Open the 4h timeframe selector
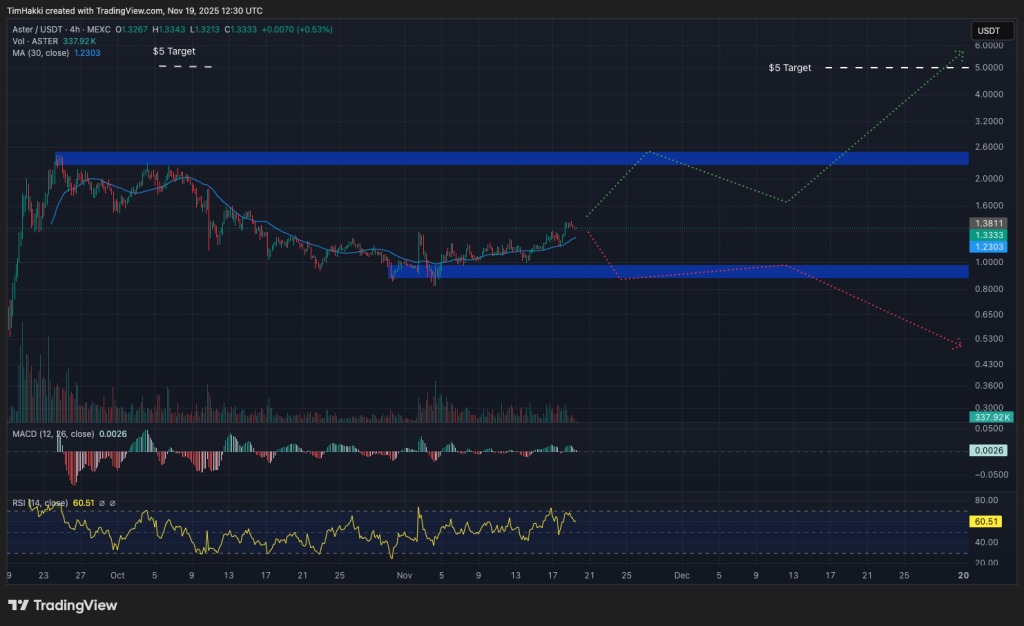 73,29
